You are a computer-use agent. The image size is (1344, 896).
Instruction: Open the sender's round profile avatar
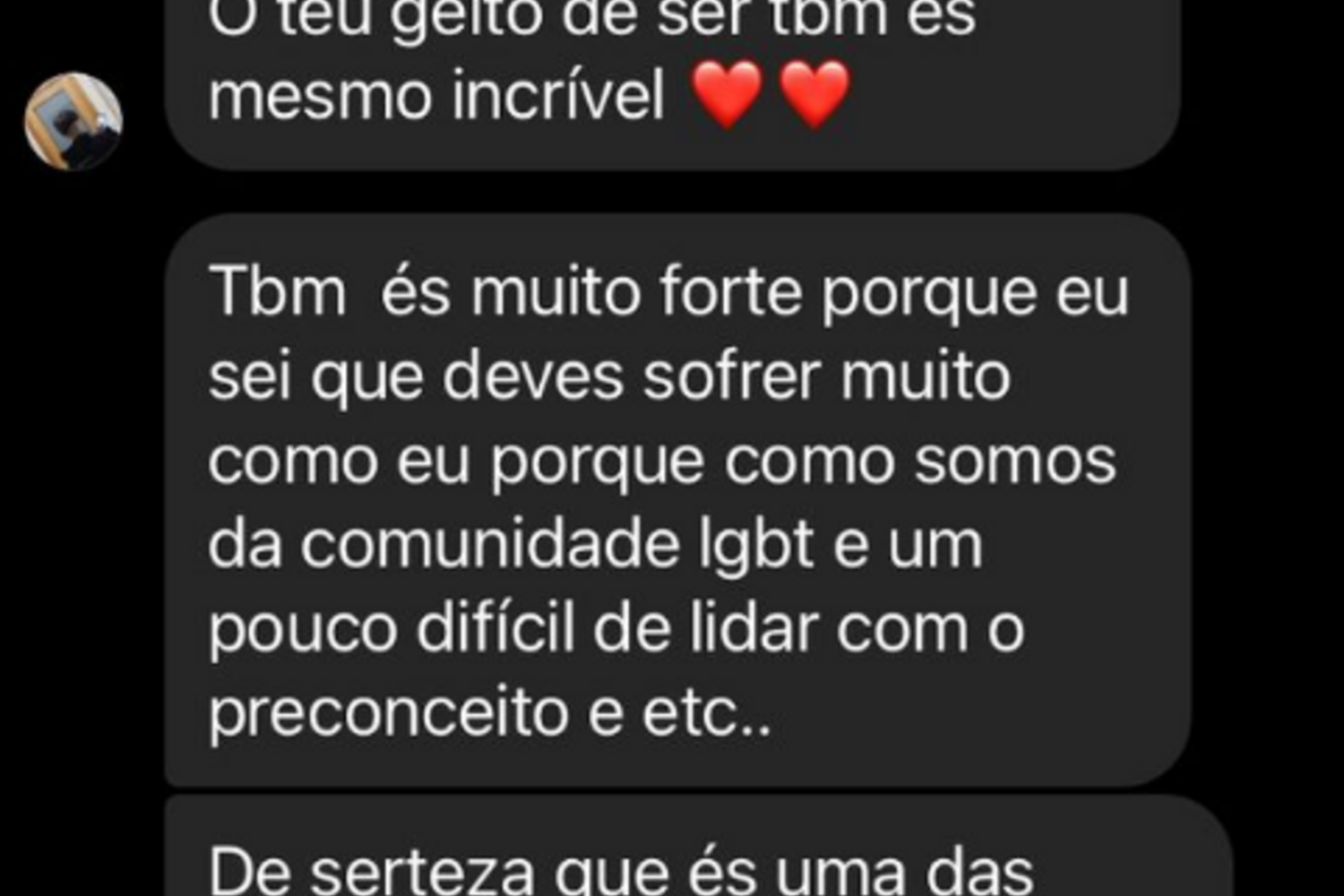coord(73,121)
